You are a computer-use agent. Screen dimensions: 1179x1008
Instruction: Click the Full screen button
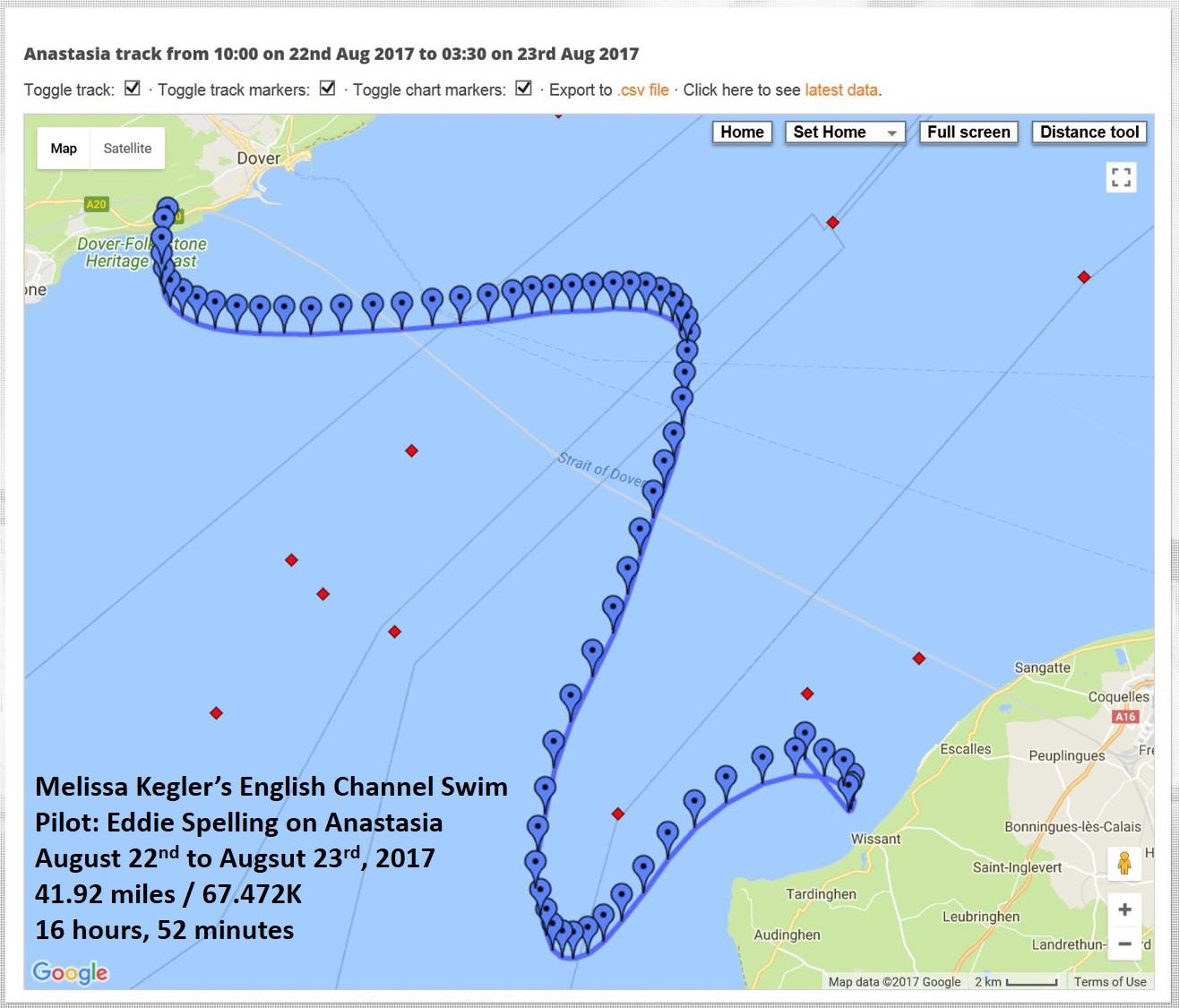[968, 133]
